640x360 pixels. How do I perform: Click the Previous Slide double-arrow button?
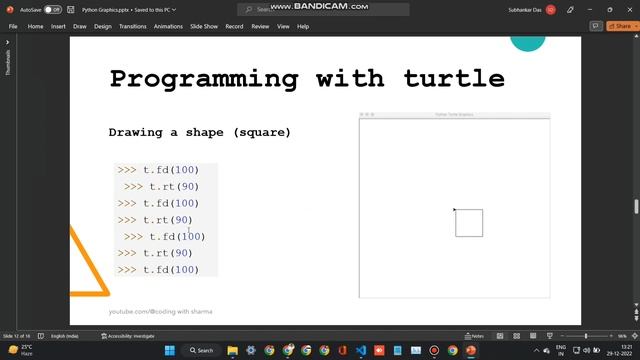[636, 312]
